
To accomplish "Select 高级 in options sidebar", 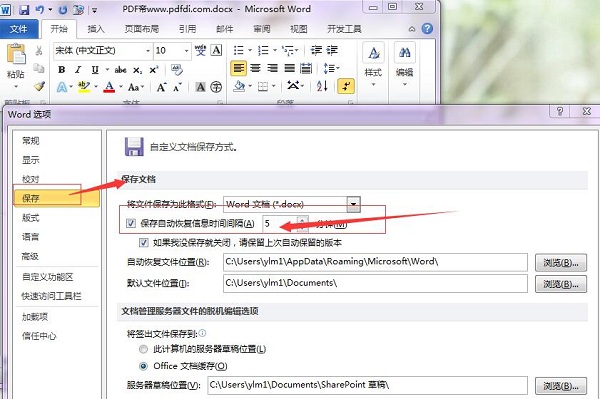I will tap(30, 256).
